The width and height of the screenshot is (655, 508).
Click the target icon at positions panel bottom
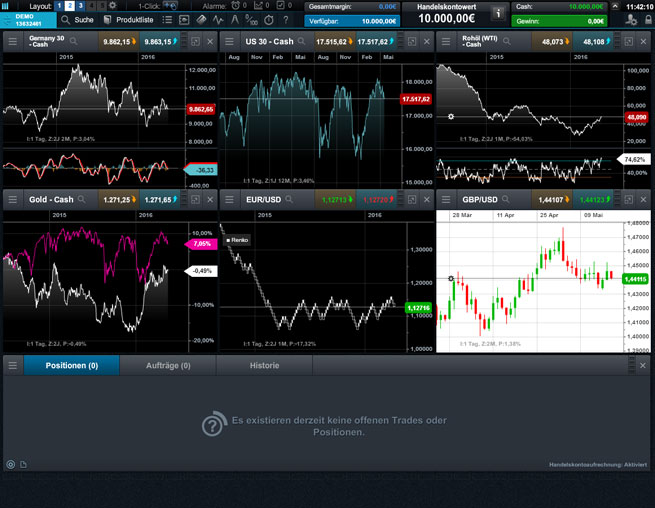(11, 464)
